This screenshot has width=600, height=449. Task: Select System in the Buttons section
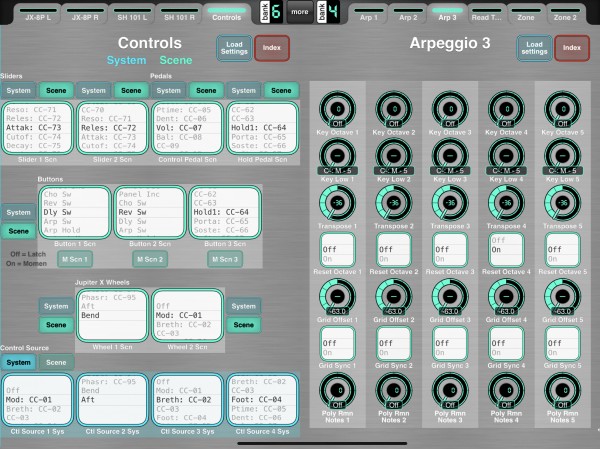coord(18,212)
